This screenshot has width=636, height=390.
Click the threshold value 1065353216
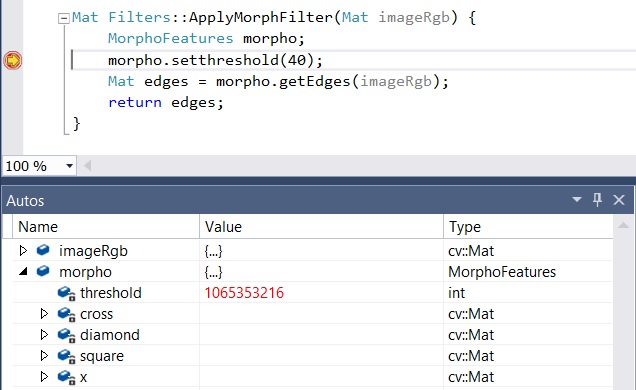(244, 293)
